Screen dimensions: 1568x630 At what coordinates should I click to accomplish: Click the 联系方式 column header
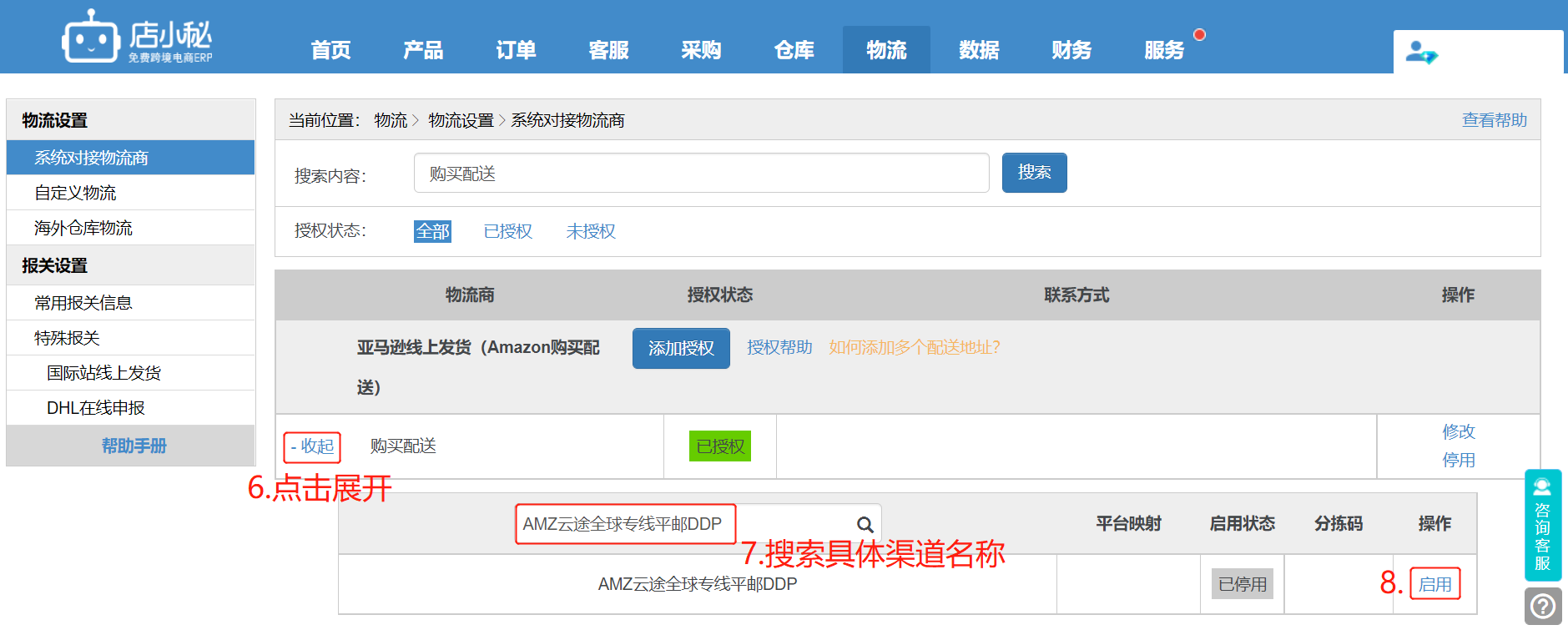click(x=1076, y=295)
